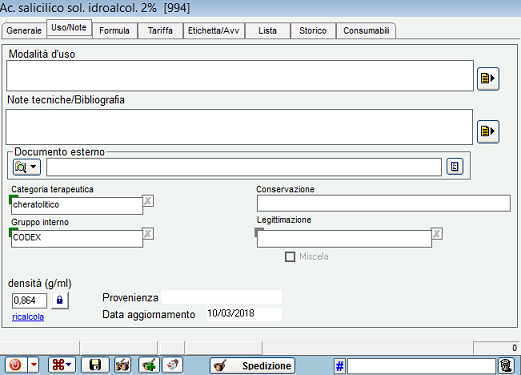
Task: Click the trash bin icon in bottom toolbar
Action: tap(506, 366)
